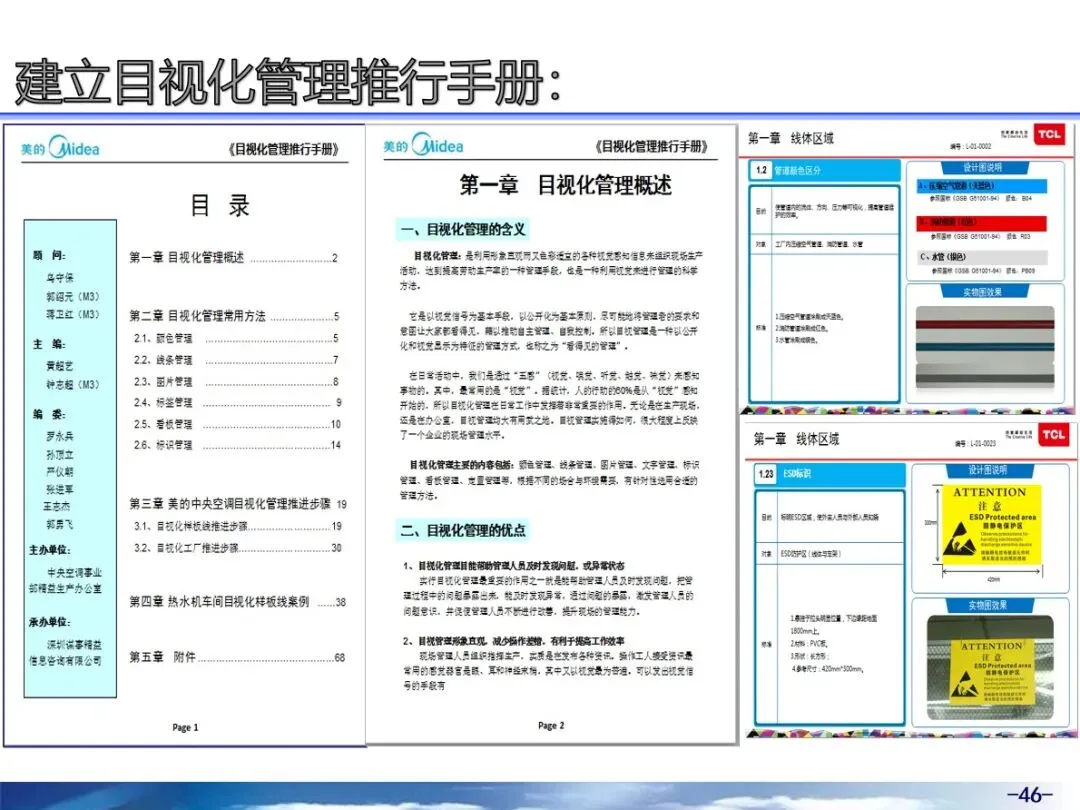Screen dimensions: 1080x810
Task: Click the Page 1 footer
Action: tap(185, 727)
